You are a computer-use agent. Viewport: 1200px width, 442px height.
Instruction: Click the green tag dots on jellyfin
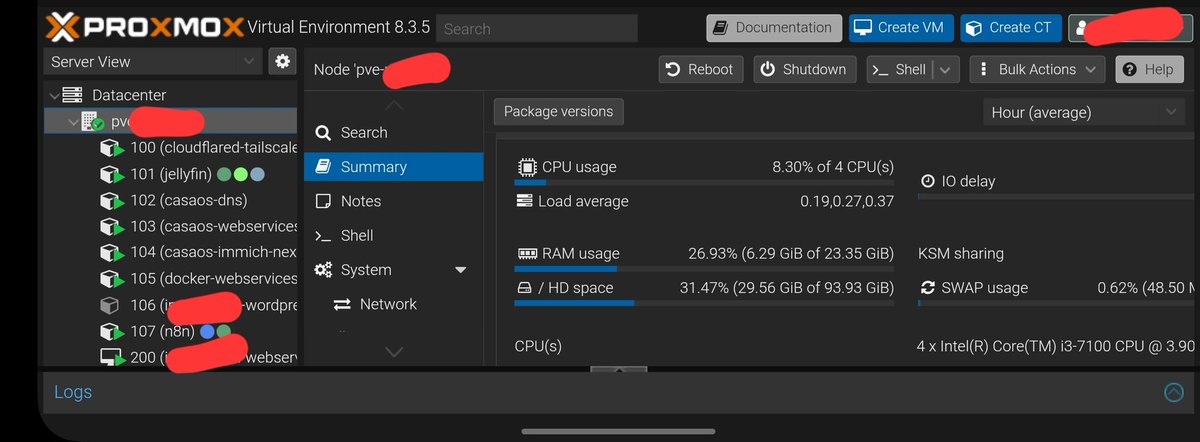coord(232,174)
